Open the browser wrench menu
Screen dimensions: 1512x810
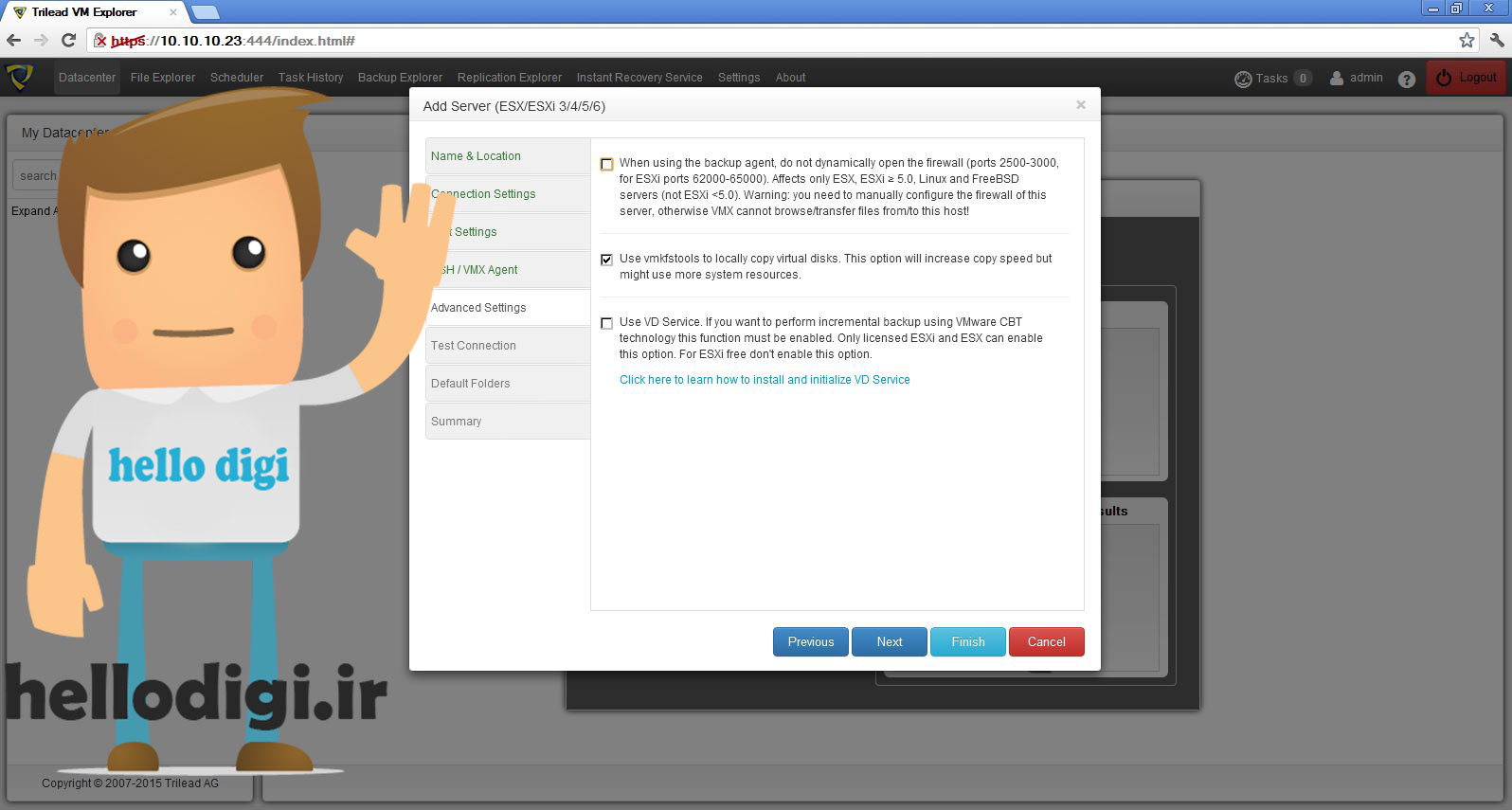(1496, 40)
